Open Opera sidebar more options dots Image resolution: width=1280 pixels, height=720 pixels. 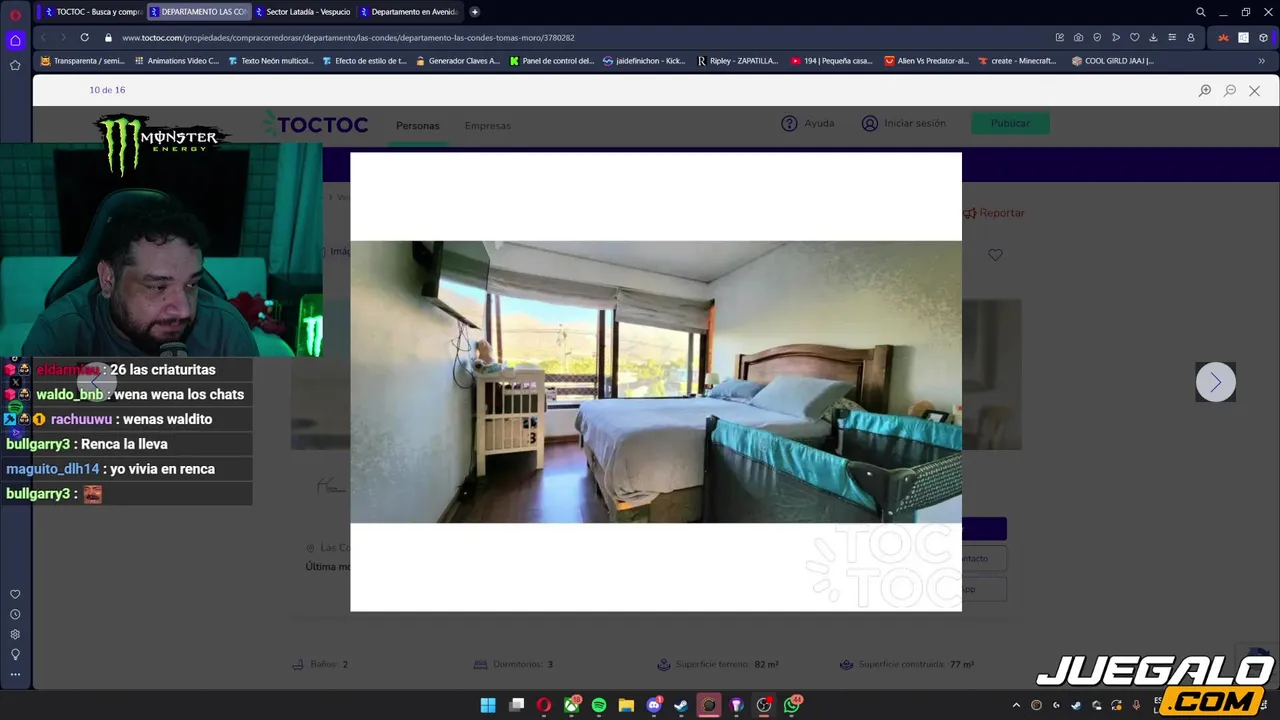(15, 674)
